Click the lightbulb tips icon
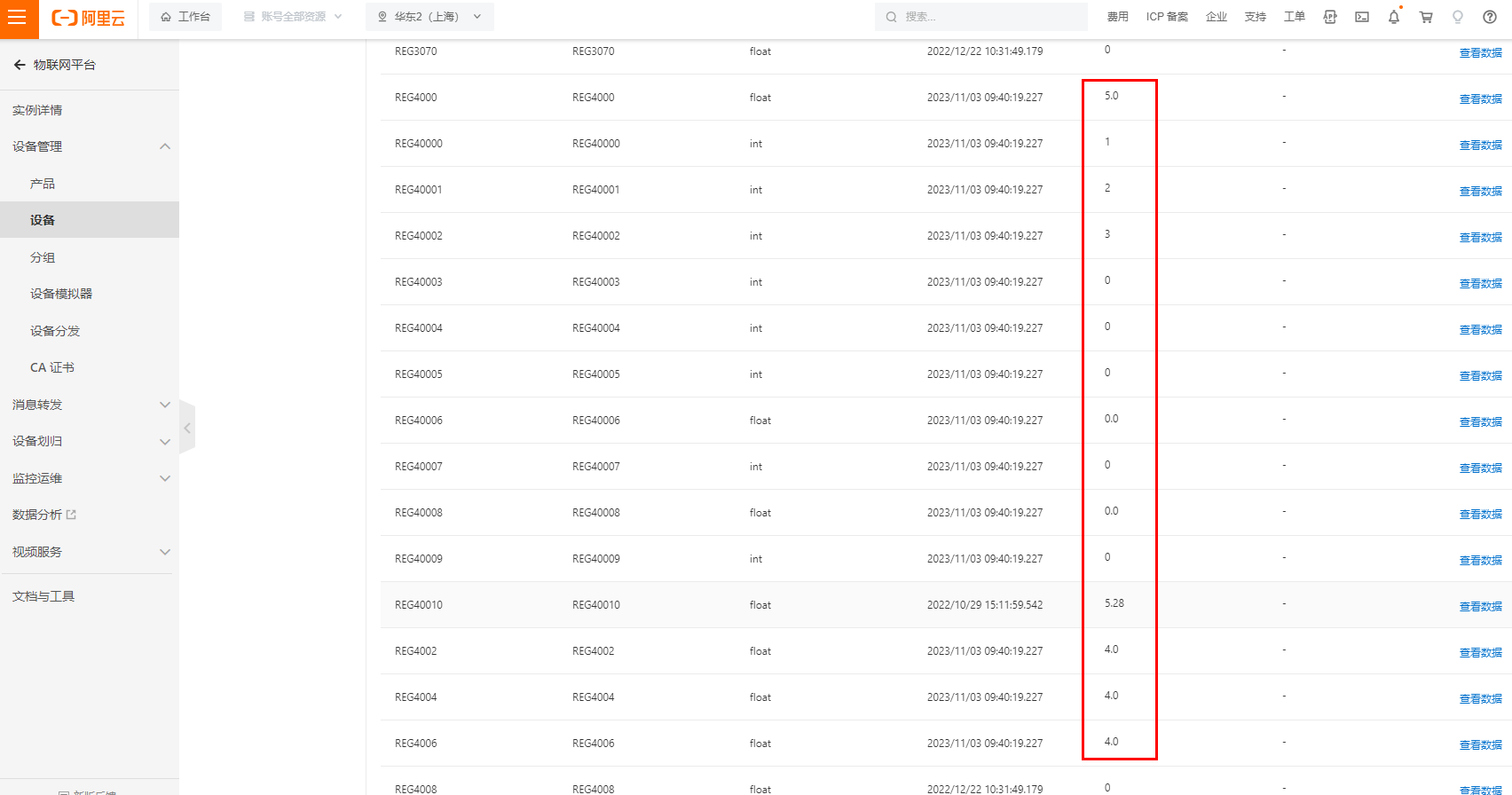The height and width of the screenshot is (795, 1512). [x=1458, y=17]
